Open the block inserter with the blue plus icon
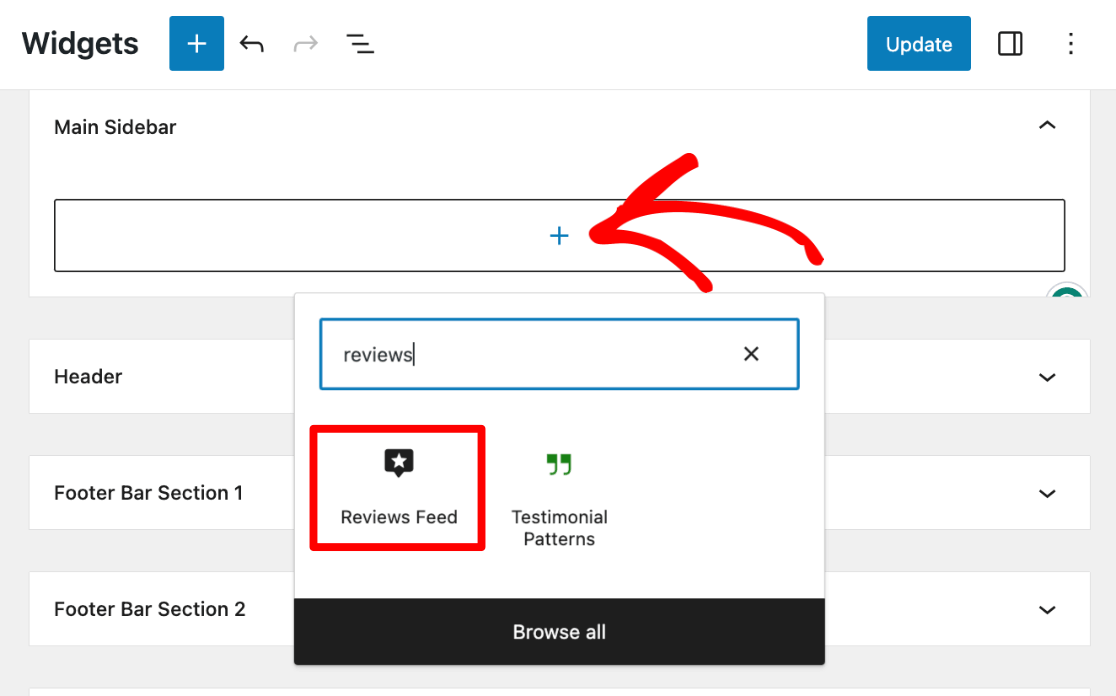The height and width of the screenshot is (696, 1116). coord(196,43)
